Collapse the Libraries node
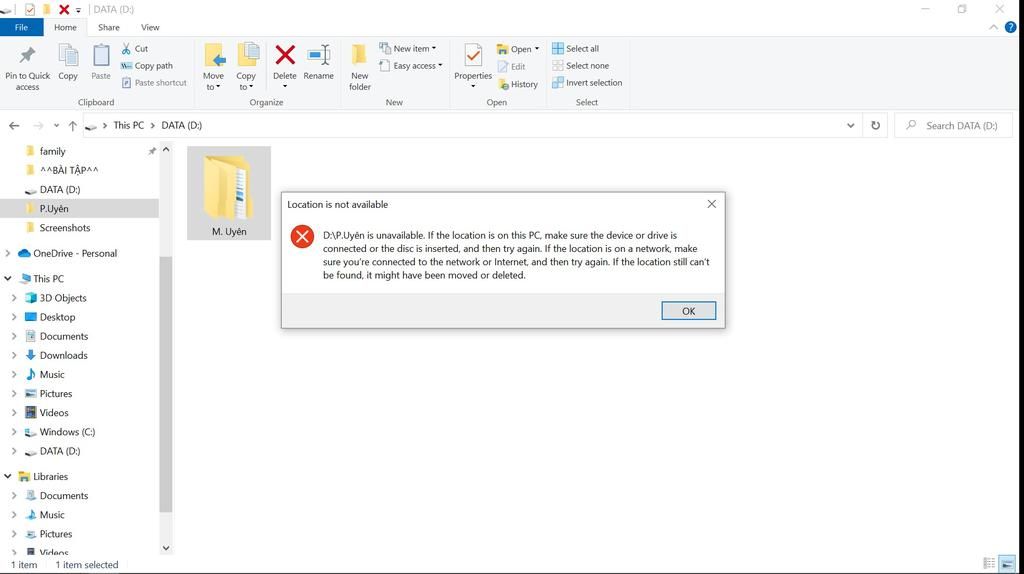Screen dimensions: 1024x574 tap(8, 476)
